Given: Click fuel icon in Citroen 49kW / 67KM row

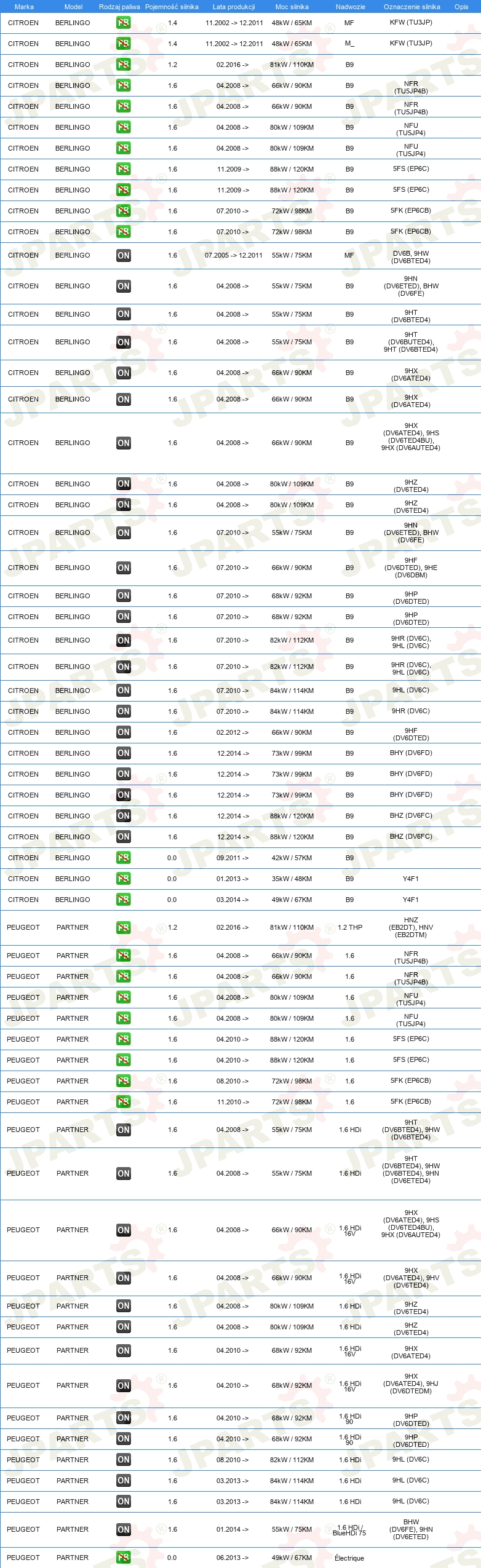Looking at the screenshot, I should [123, 900].
